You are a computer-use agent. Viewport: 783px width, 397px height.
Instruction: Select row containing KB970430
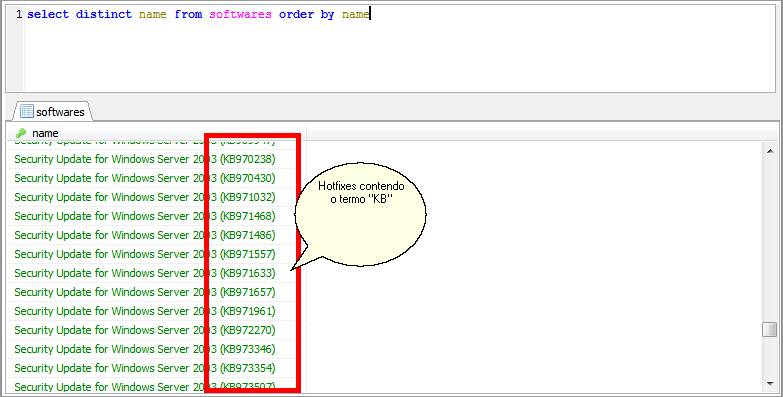(x=157, y=178)
